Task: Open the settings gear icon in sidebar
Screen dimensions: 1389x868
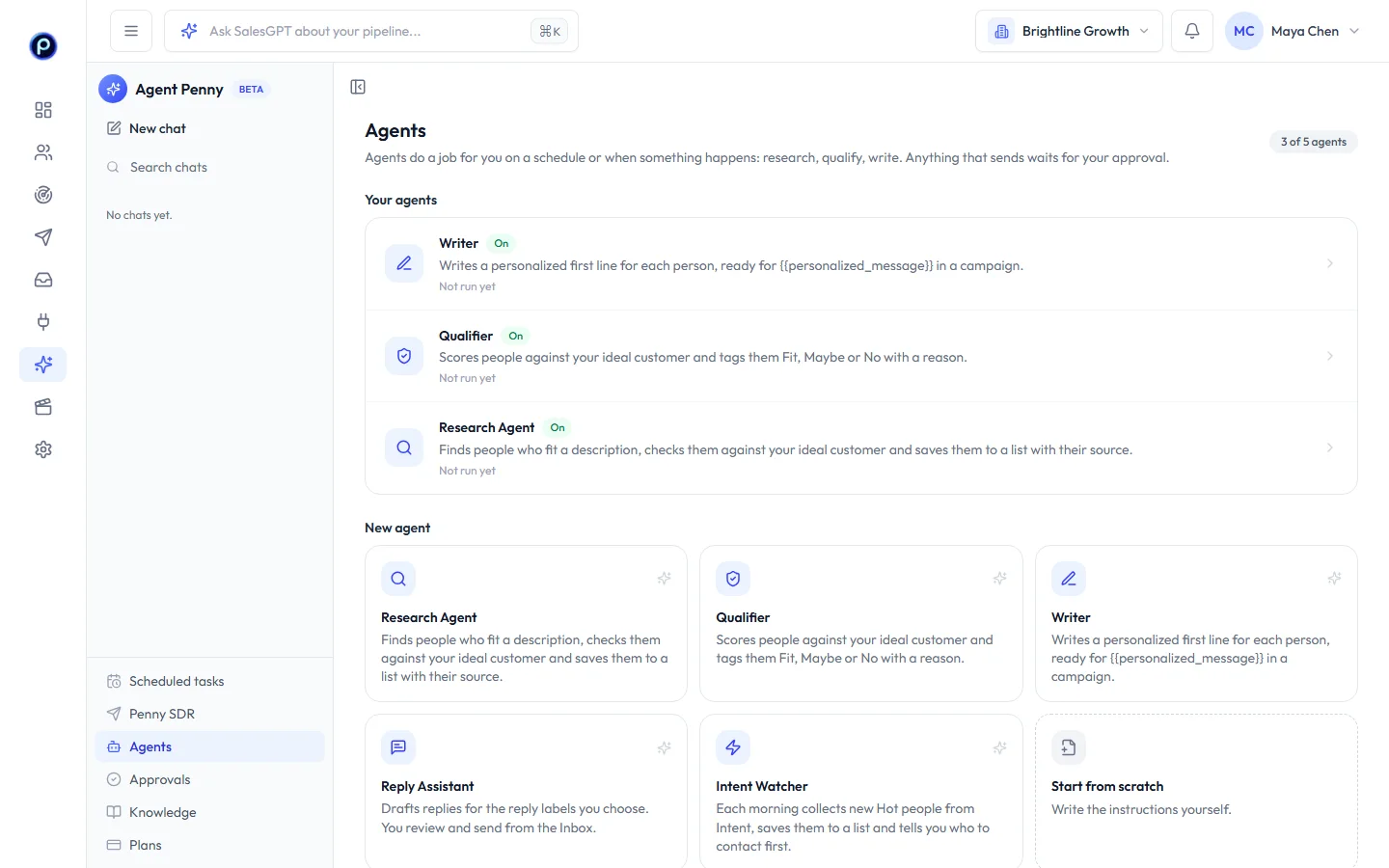Action: [x=43, y=449]
